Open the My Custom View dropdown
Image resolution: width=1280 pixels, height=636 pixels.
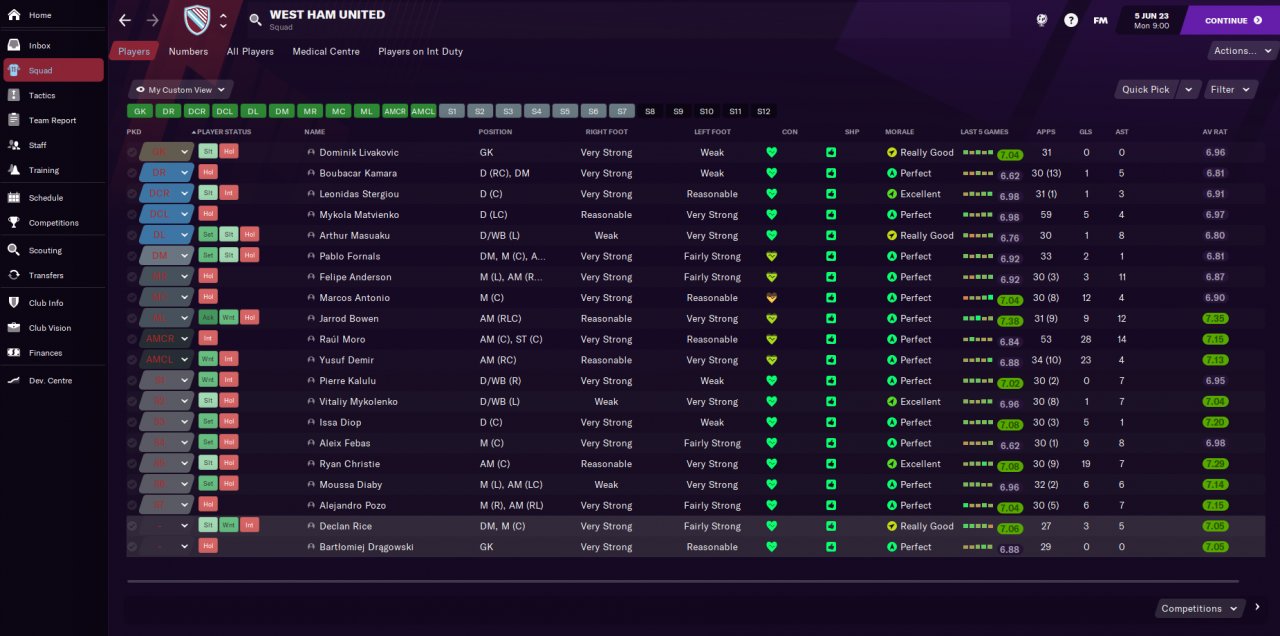coord(180,90)
